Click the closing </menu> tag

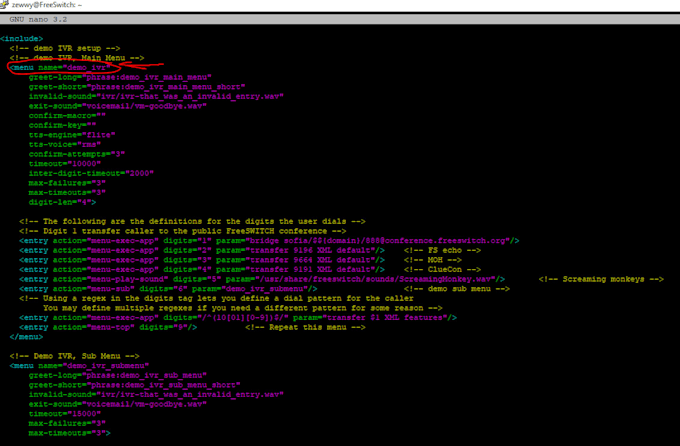tap(26, 337)
